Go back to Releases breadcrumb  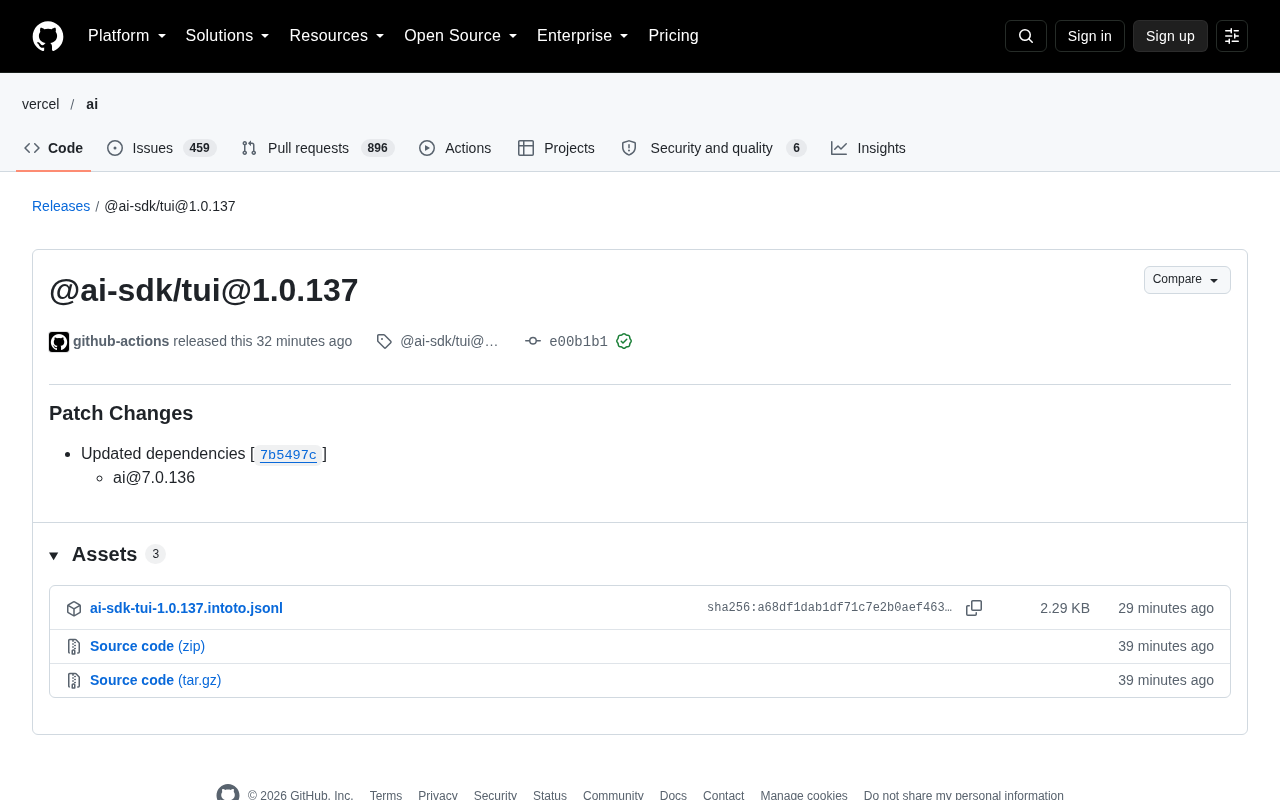[61, 206]
